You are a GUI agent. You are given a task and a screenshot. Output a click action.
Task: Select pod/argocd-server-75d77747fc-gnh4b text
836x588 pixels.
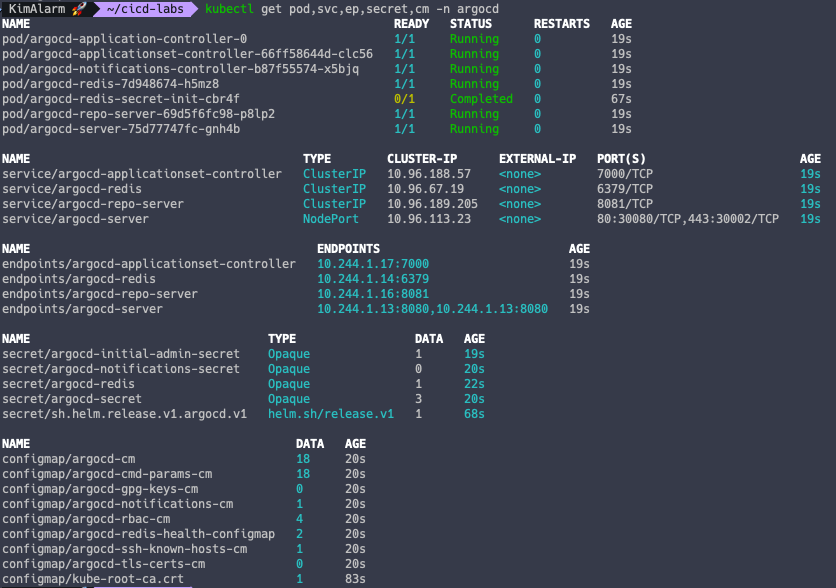tap(120, 128)
